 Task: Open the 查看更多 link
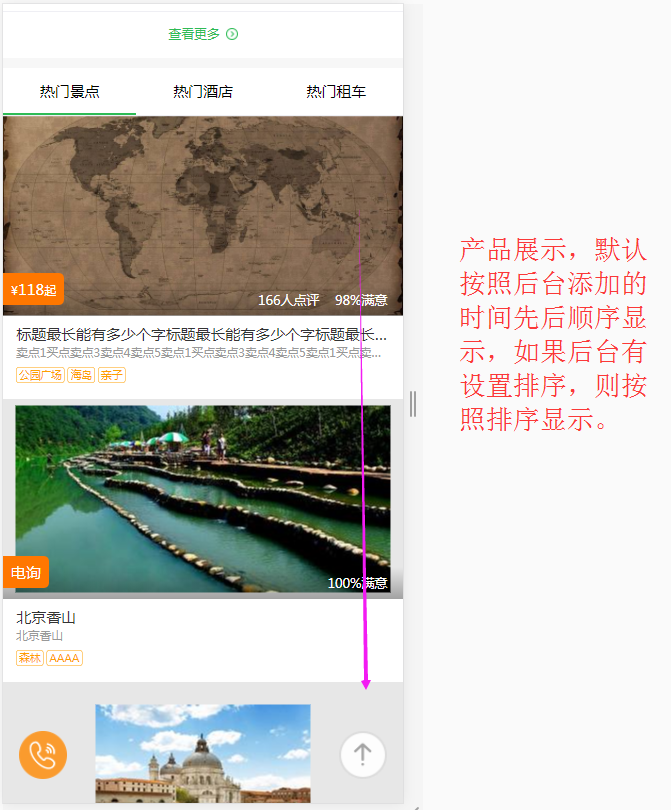tap(194, 34)
